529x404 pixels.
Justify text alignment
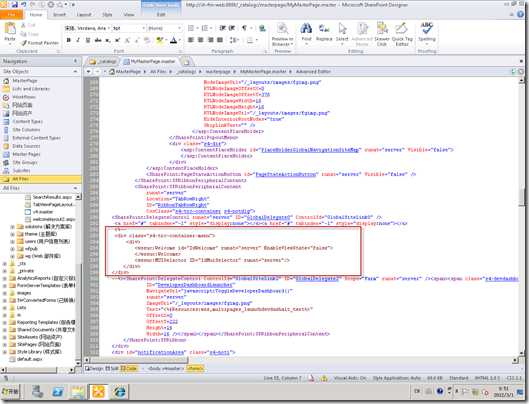pyautogui.click(x=220, y=40)
